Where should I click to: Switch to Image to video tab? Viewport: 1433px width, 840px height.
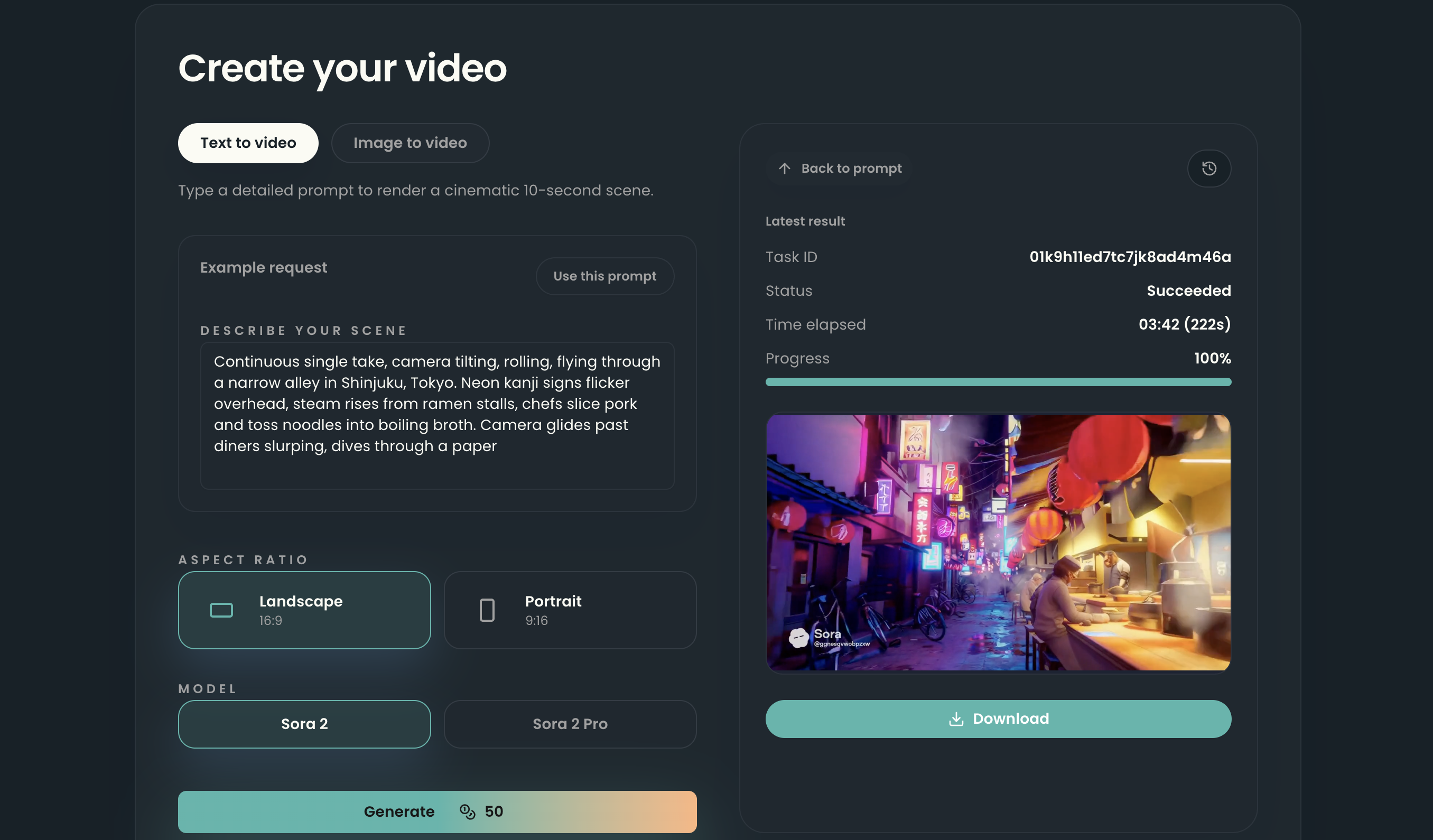[x=410, y=143]
